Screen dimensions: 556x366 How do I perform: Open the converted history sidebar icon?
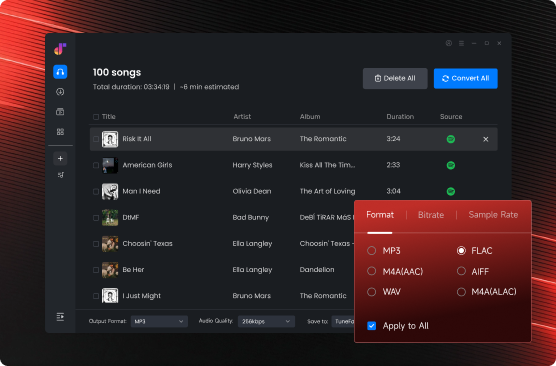pyautogui.click(x=60, y=112)
